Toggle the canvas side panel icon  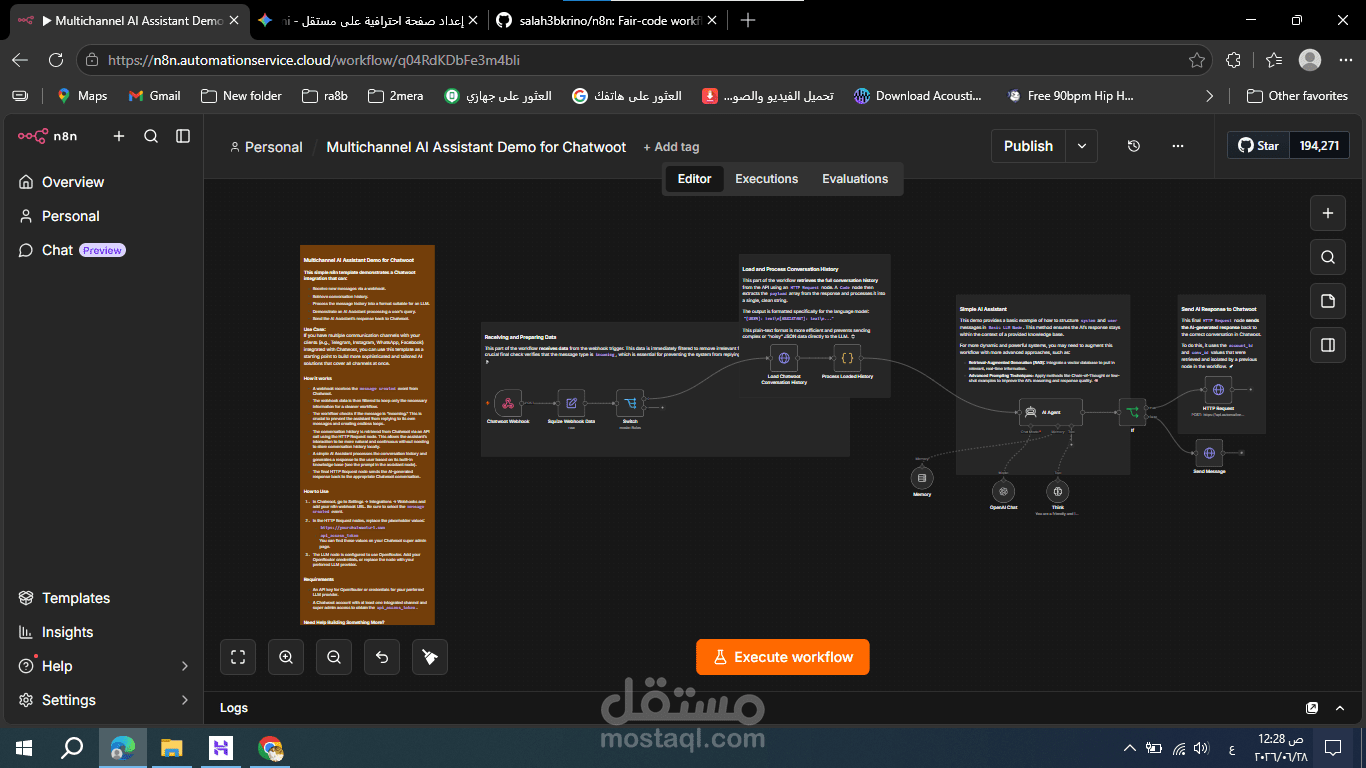pos(1327,345)
